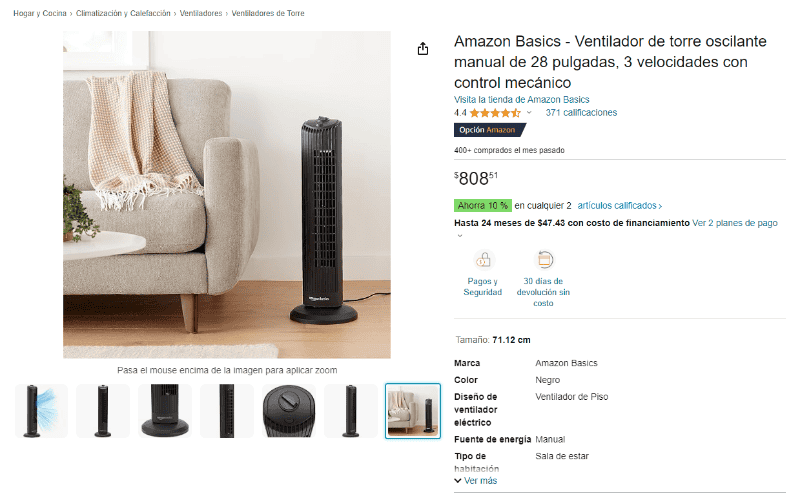800x498 pixels.
Task: Visit the Amazon Basics store link
Action: point(521,99)
